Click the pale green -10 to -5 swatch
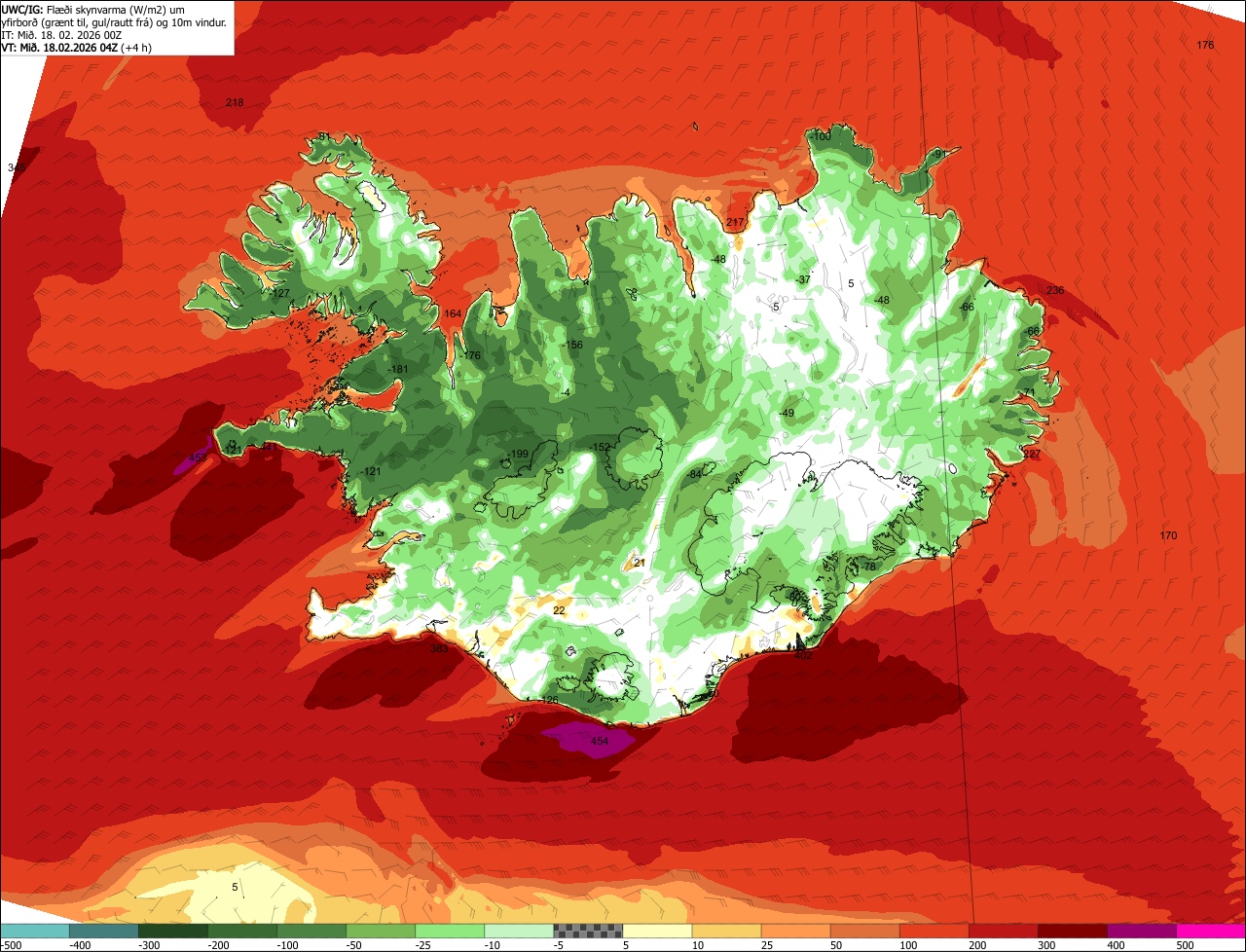The height and width of the screenshot is (952, 1246). click(519, 931)
